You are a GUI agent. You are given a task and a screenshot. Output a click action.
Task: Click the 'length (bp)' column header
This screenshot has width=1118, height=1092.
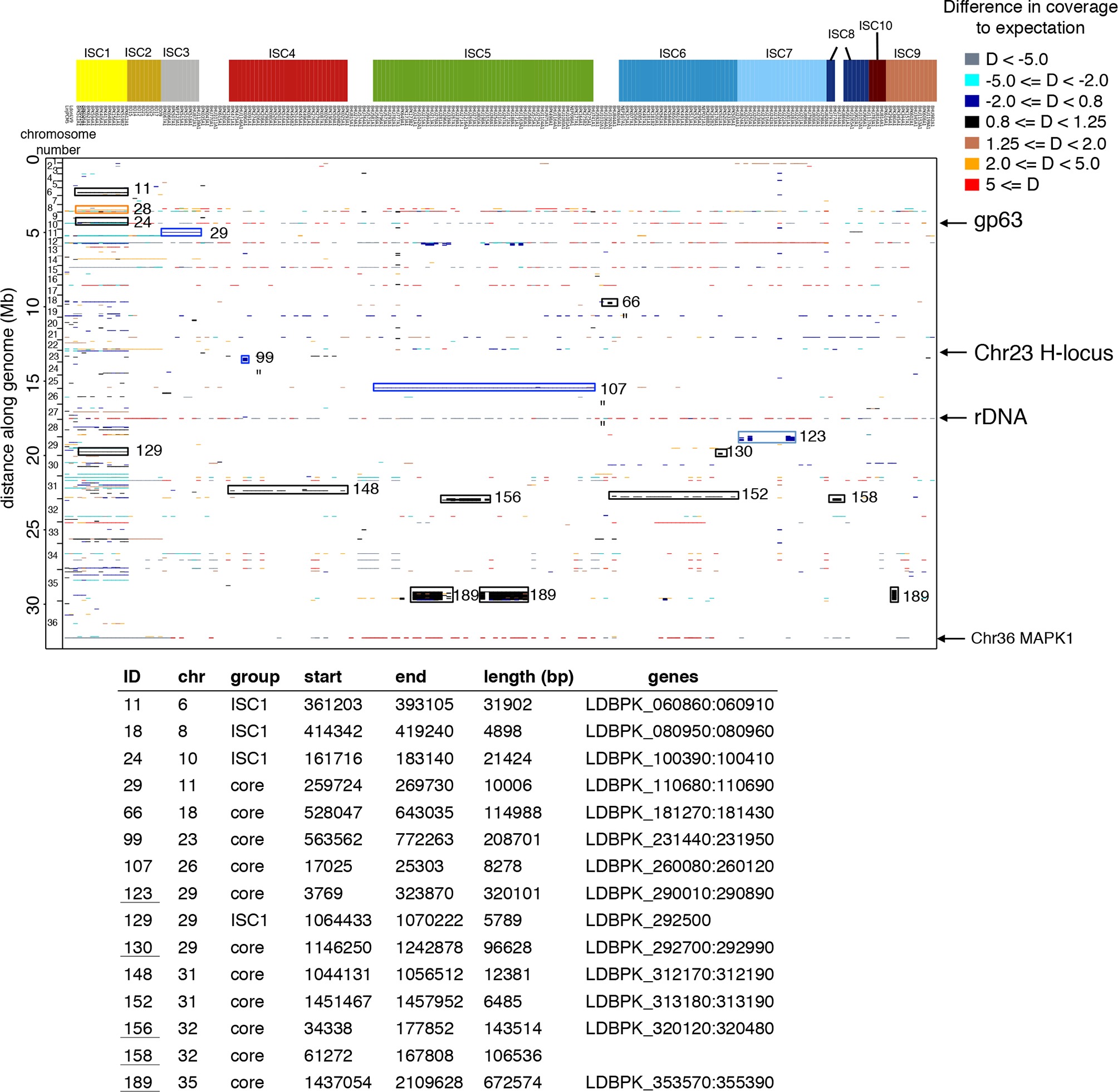(x=528, y=677)
